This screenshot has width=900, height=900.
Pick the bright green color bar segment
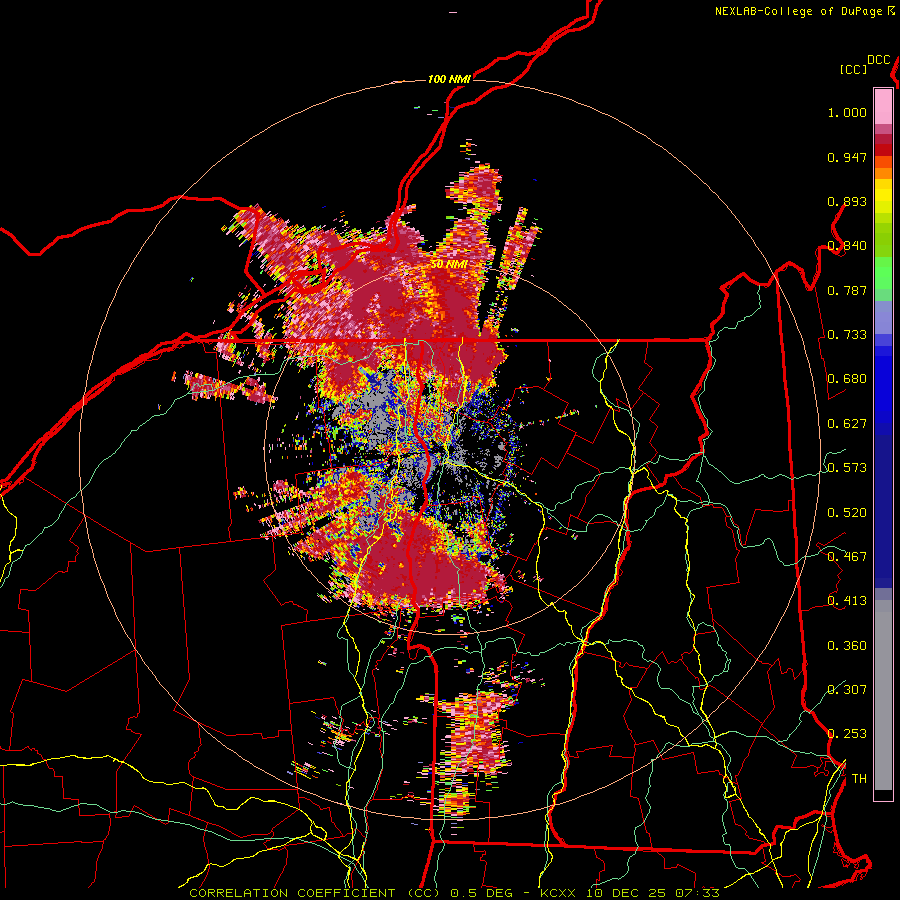click(883, 273)
